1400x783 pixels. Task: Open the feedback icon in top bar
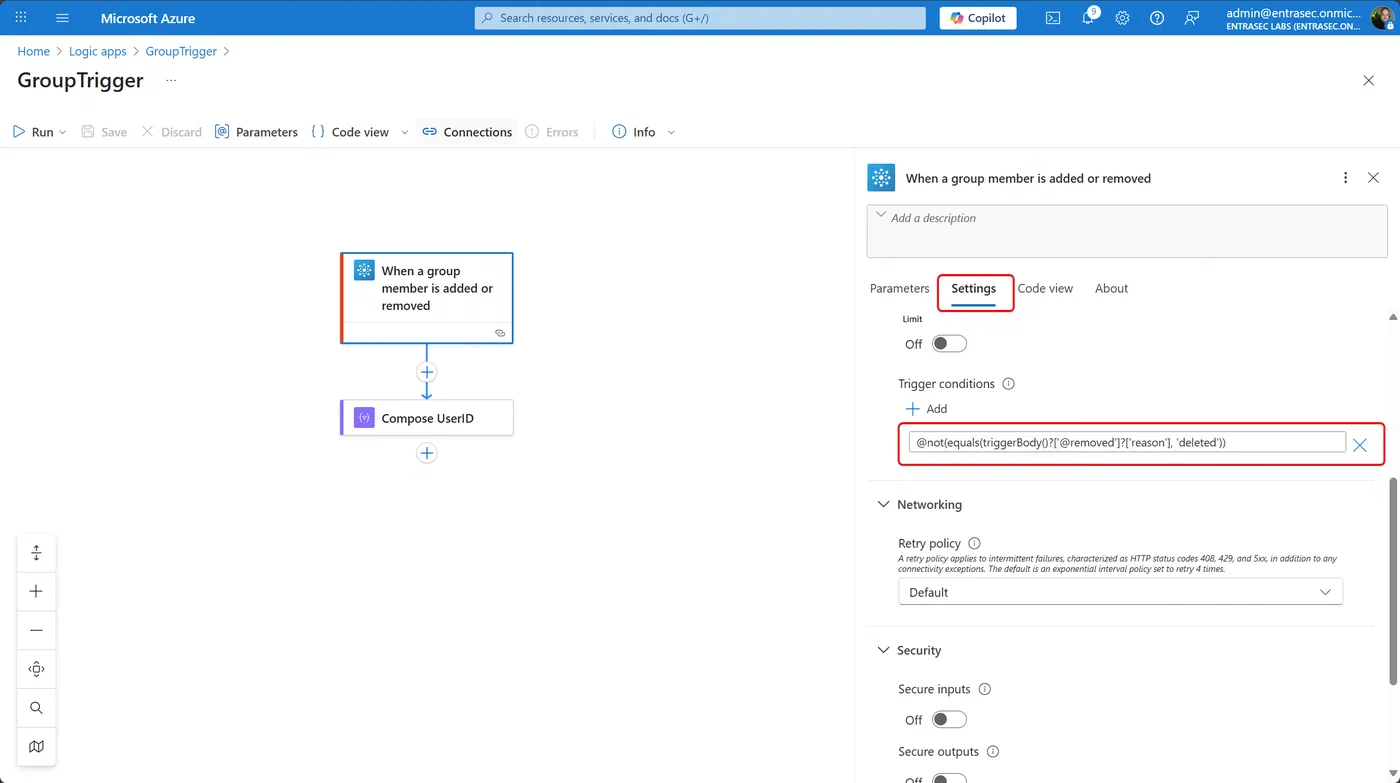click(x=1191, y=18)
